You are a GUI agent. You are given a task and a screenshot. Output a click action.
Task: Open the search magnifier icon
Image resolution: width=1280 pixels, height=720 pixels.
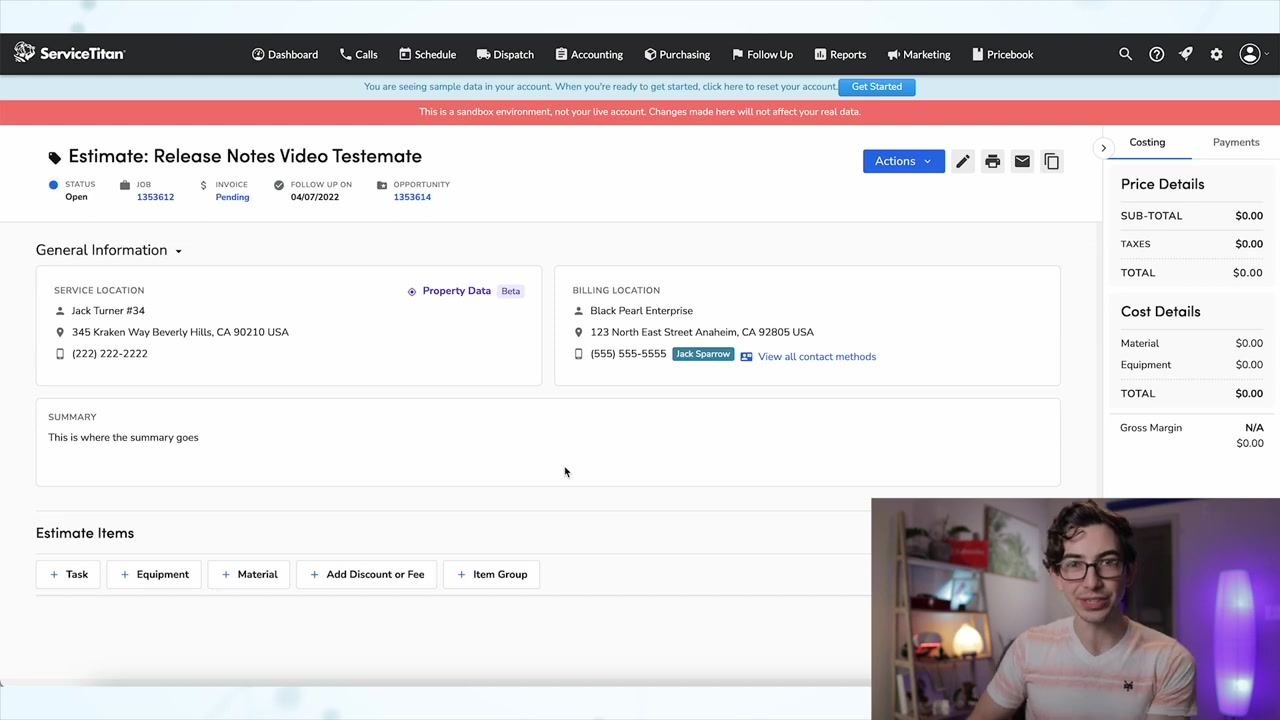point(1125,54)
